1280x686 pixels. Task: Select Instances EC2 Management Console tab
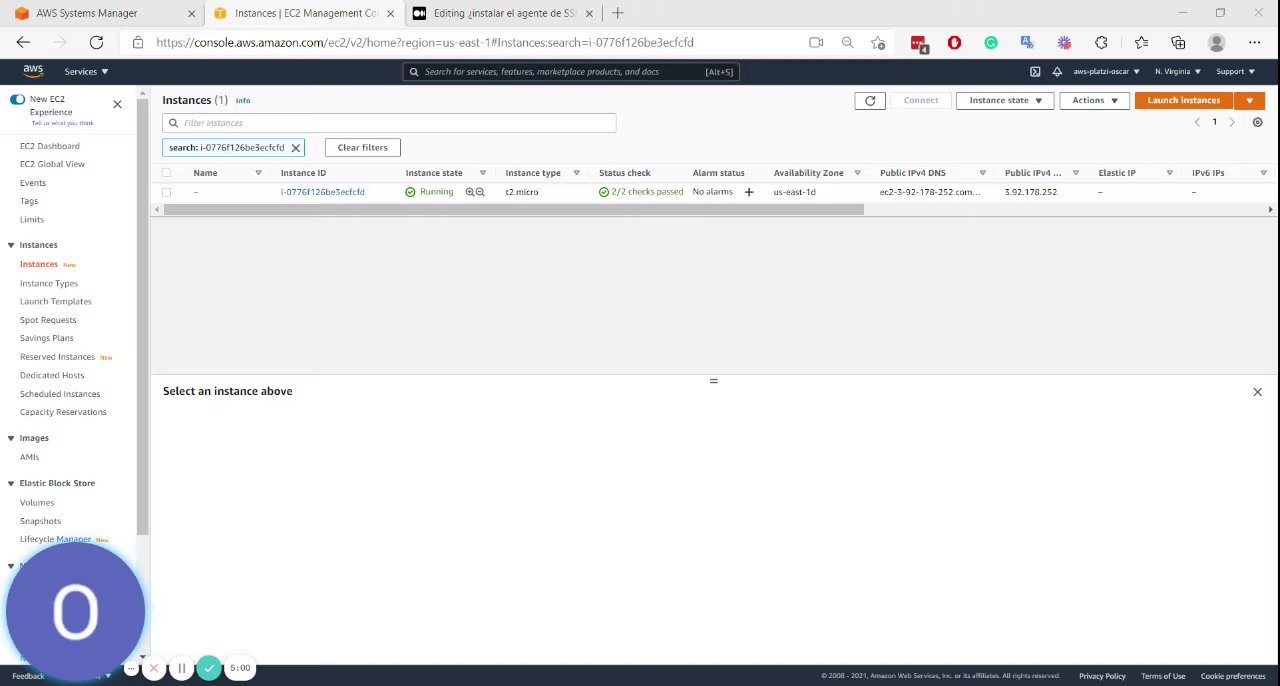tap(303, 13)
